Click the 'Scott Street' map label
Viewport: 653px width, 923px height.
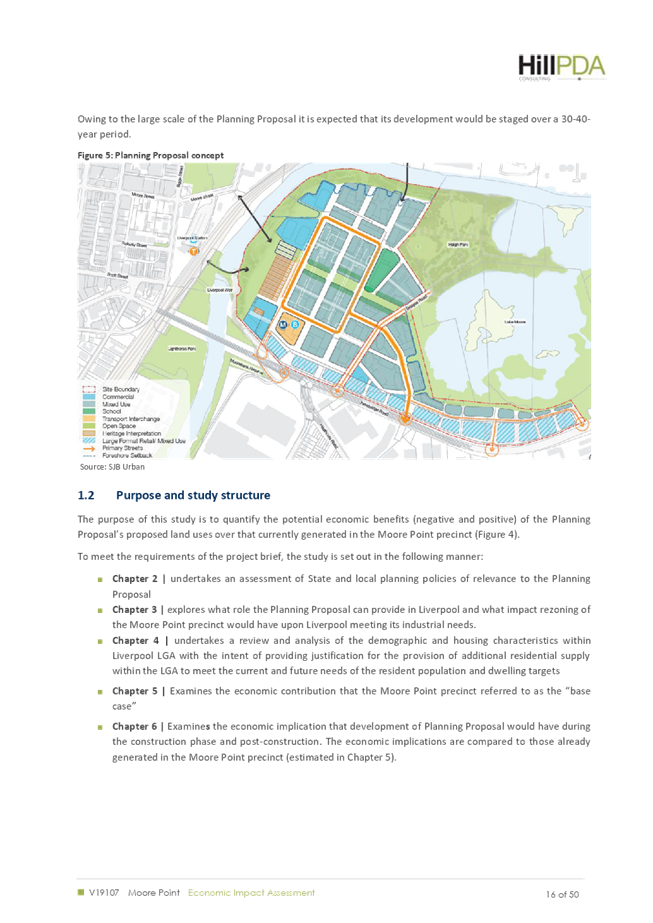(118, 275)
